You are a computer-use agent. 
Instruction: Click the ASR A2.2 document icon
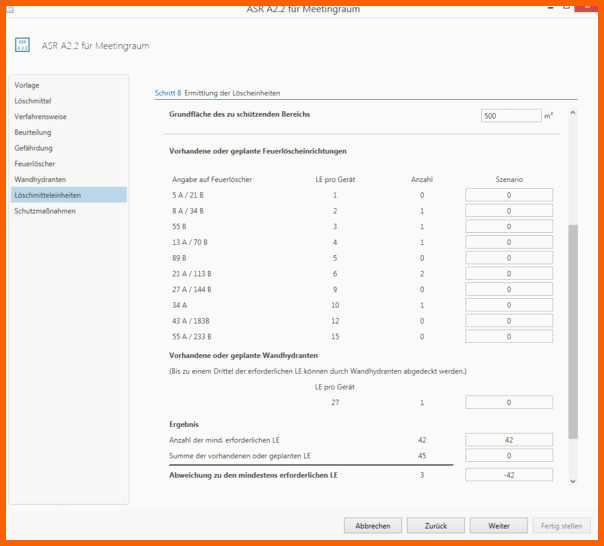pyautogui.click(x=22, y=45)
